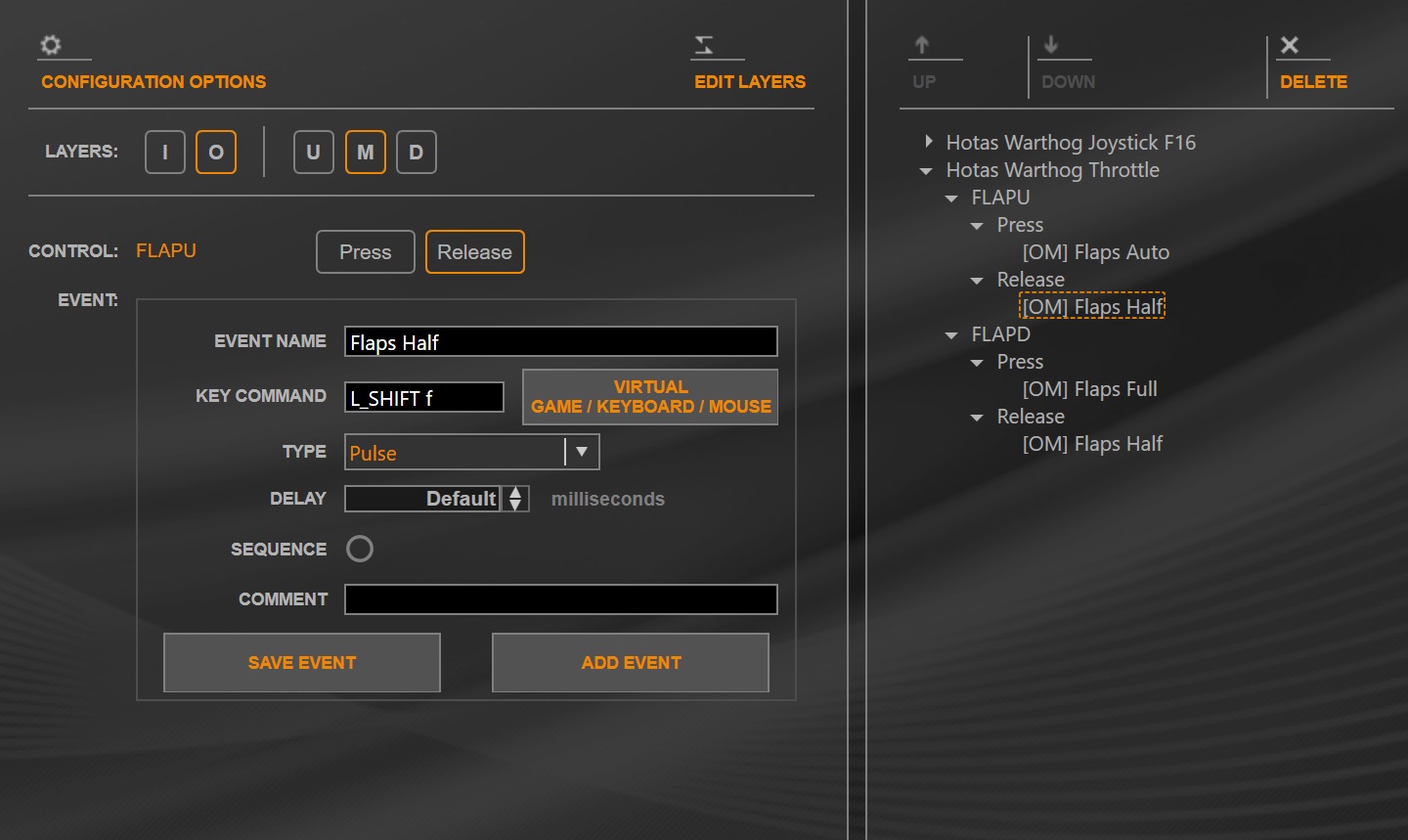Collapse the FLAPD tree node
This screenshot has height=840, width=1408.
951,335
